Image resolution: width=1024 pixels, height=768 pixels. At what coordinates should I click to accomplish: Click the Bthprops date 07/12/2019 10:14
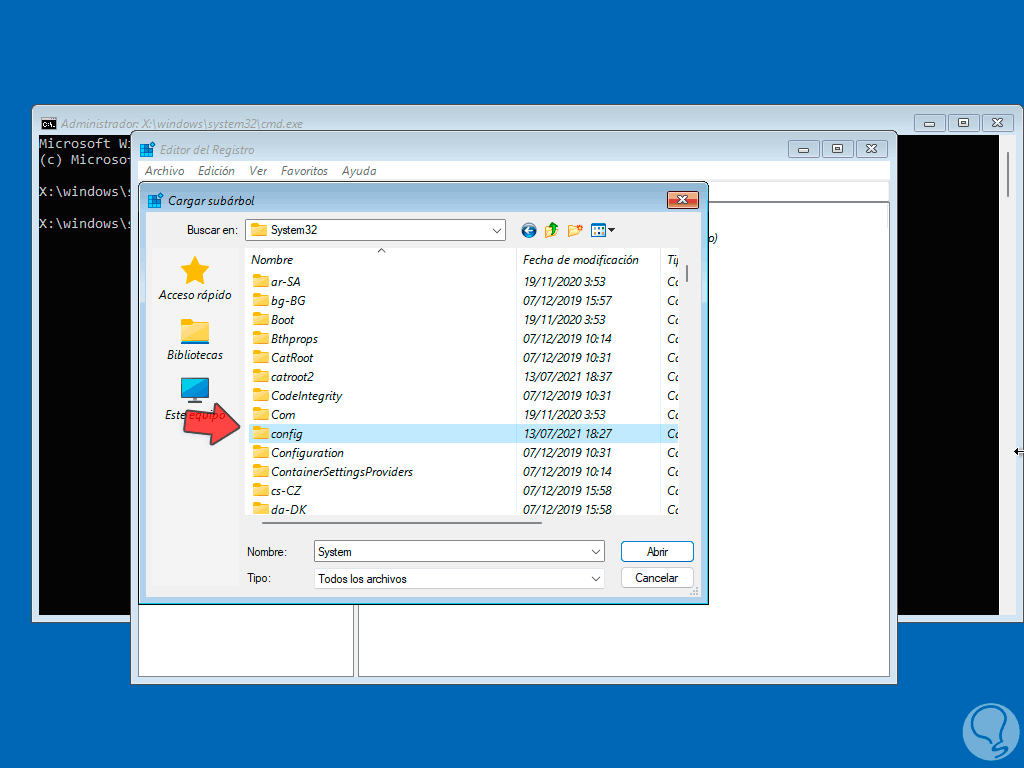pos(568,338)
